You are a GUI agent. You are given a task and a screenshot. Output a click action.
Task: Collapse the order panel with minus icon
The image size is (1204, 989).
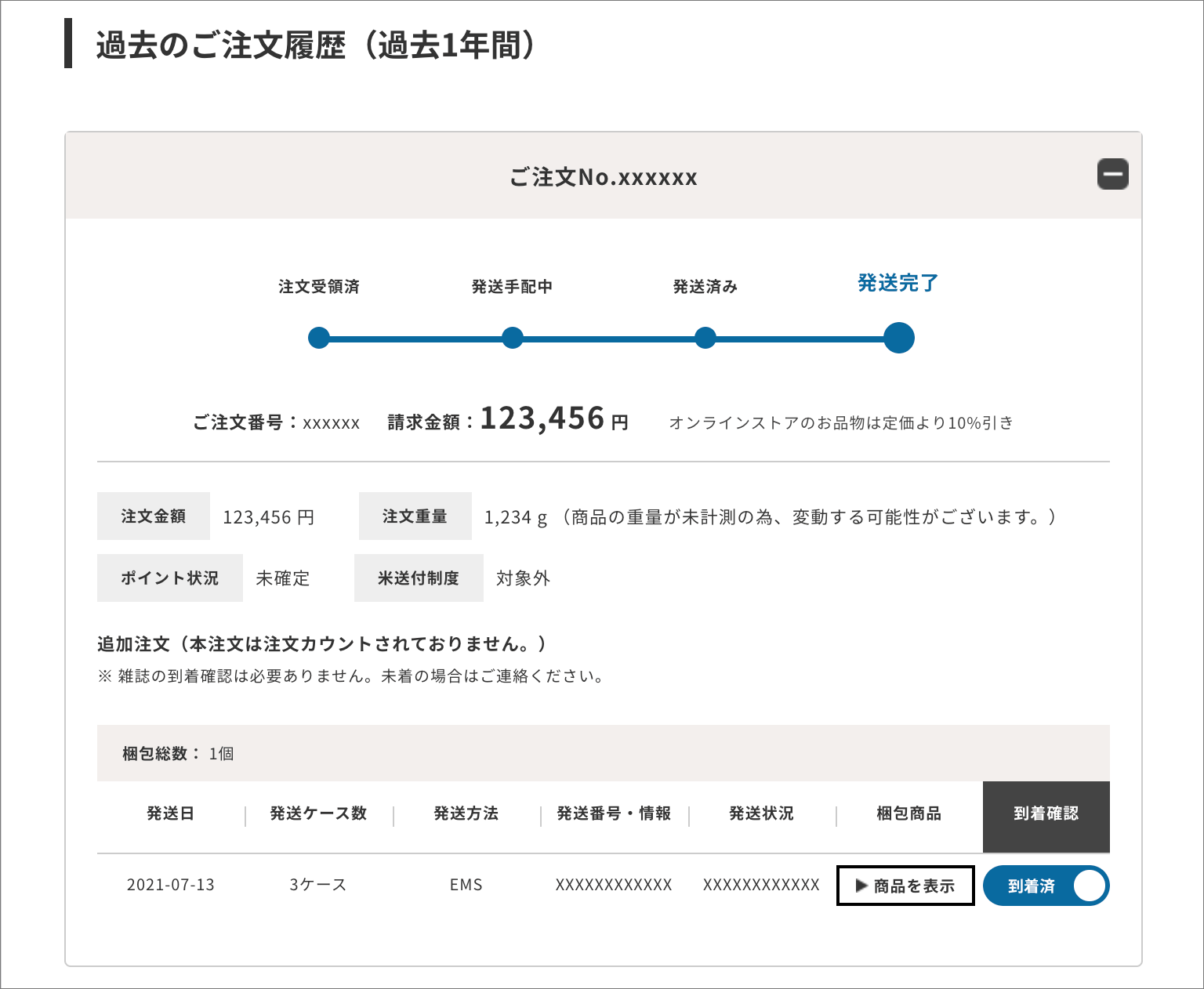1112,174
